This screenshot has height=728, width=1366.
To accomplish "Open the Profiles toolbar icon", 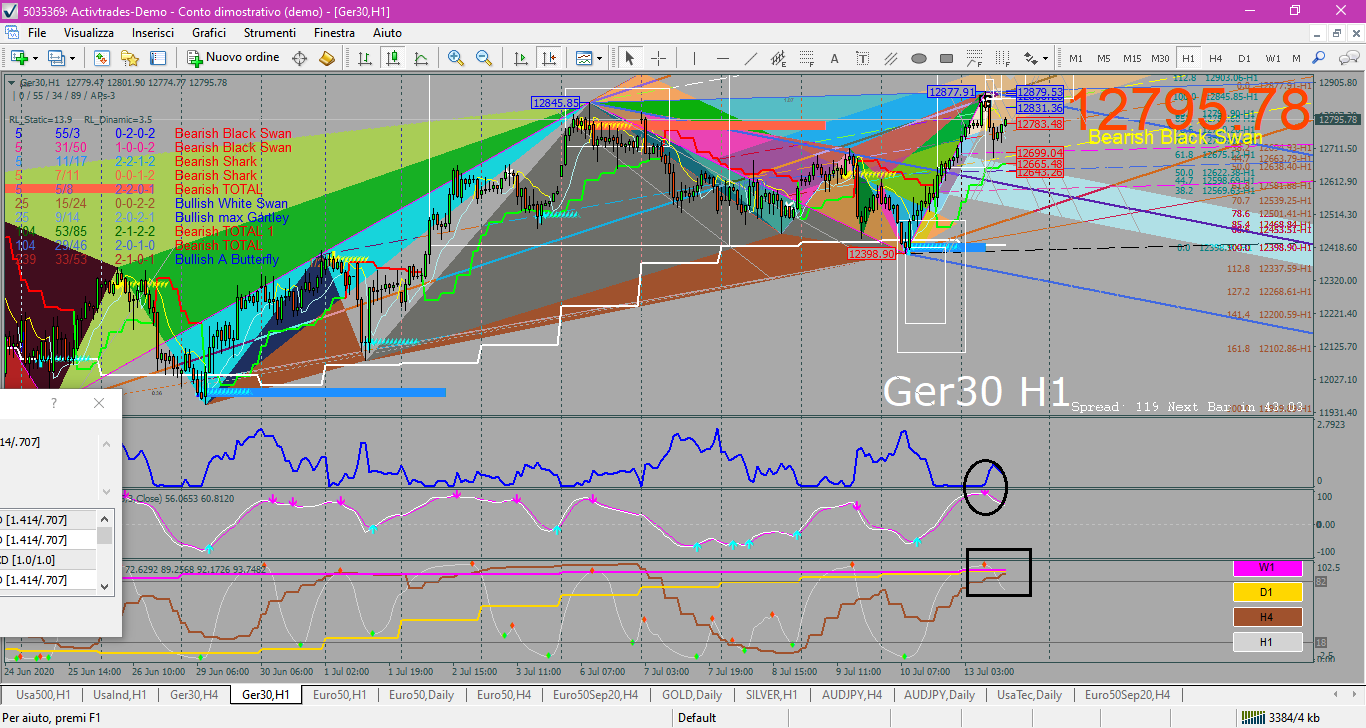I will point(57,58).
